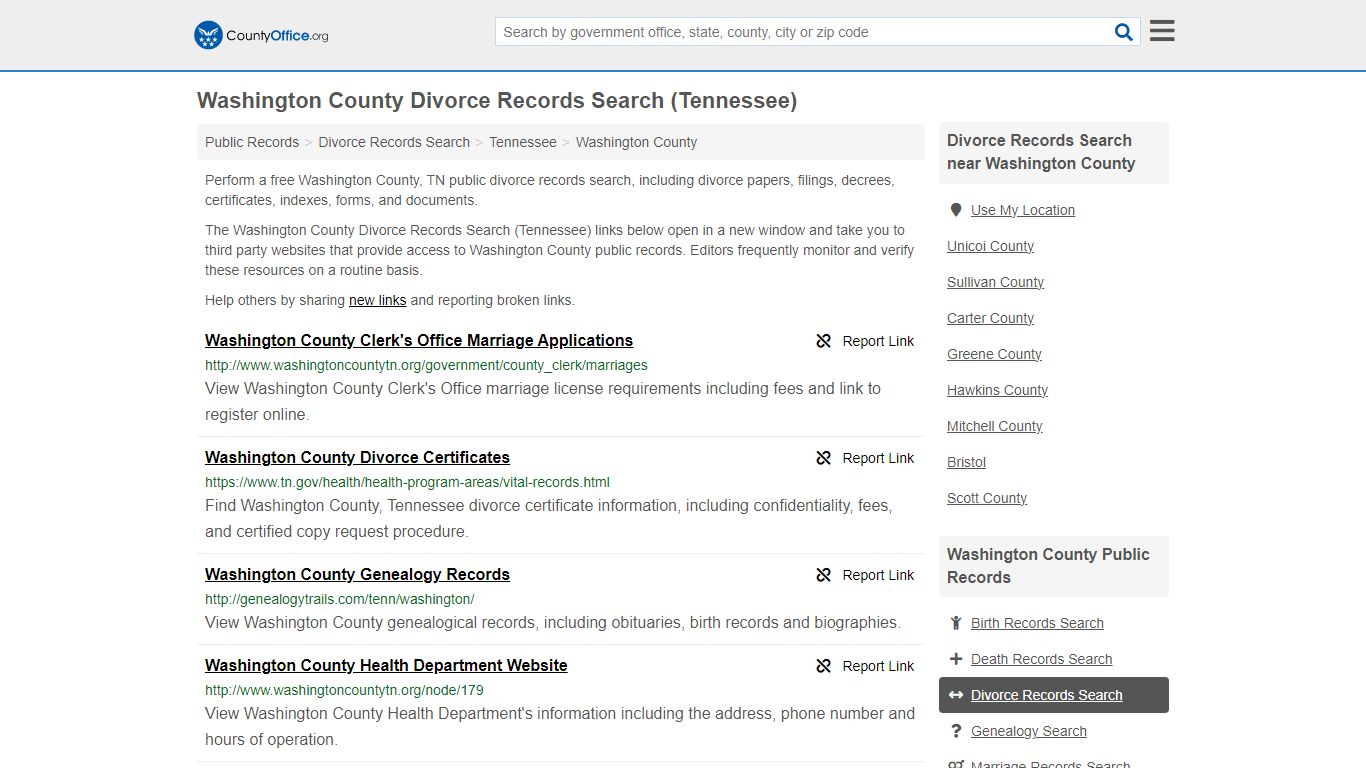This screenshot has width=1366, height=768.
Task: Open the CountyOffice.org logo home link
Action: click(x=261, y=35)
